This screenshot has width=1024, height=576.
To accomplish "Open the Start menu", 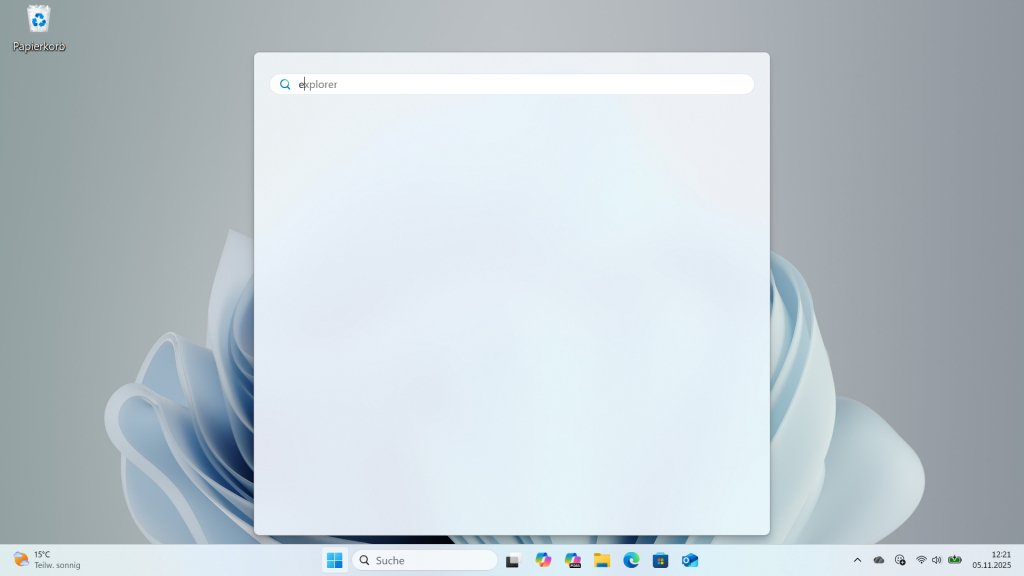I will 334,560.
